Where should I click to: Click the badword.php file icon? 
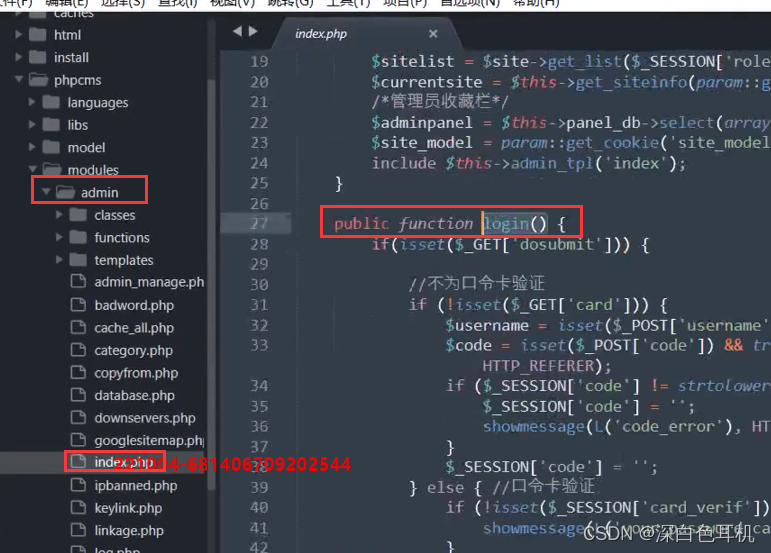78,305
